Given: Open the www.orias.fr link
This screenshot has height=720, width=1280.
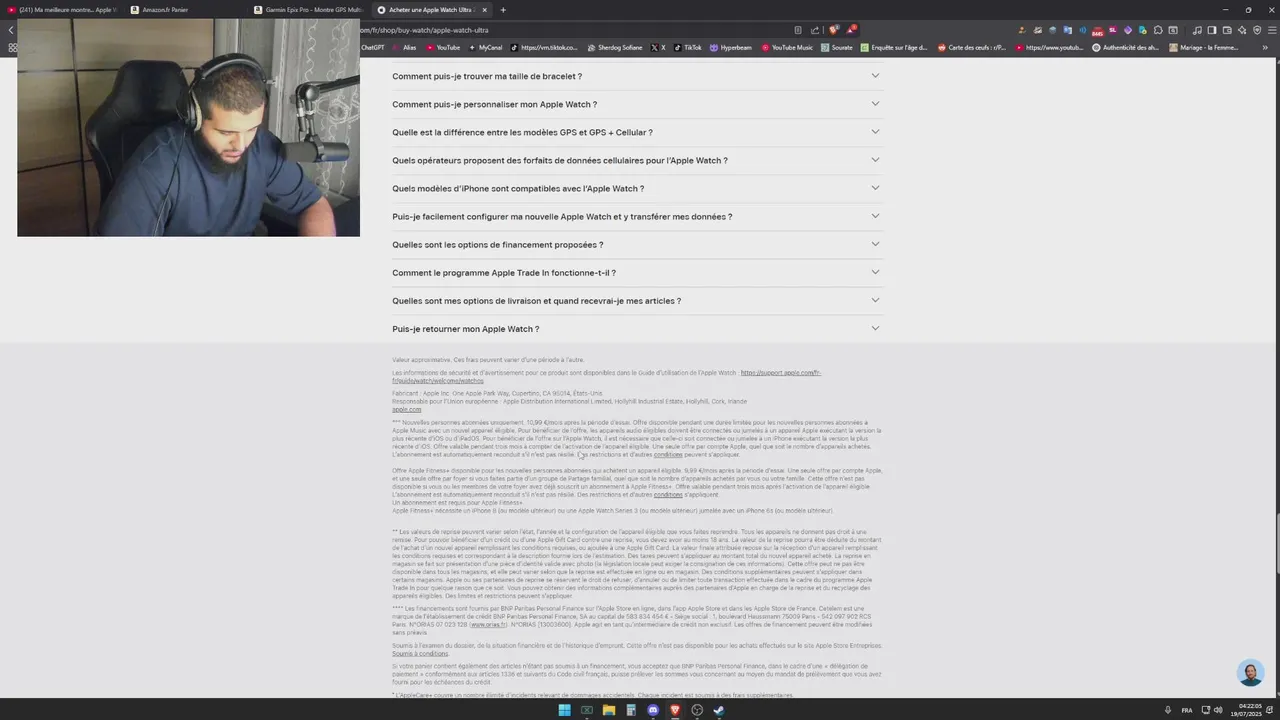Looking at the screenshot, I should [488, 624].
